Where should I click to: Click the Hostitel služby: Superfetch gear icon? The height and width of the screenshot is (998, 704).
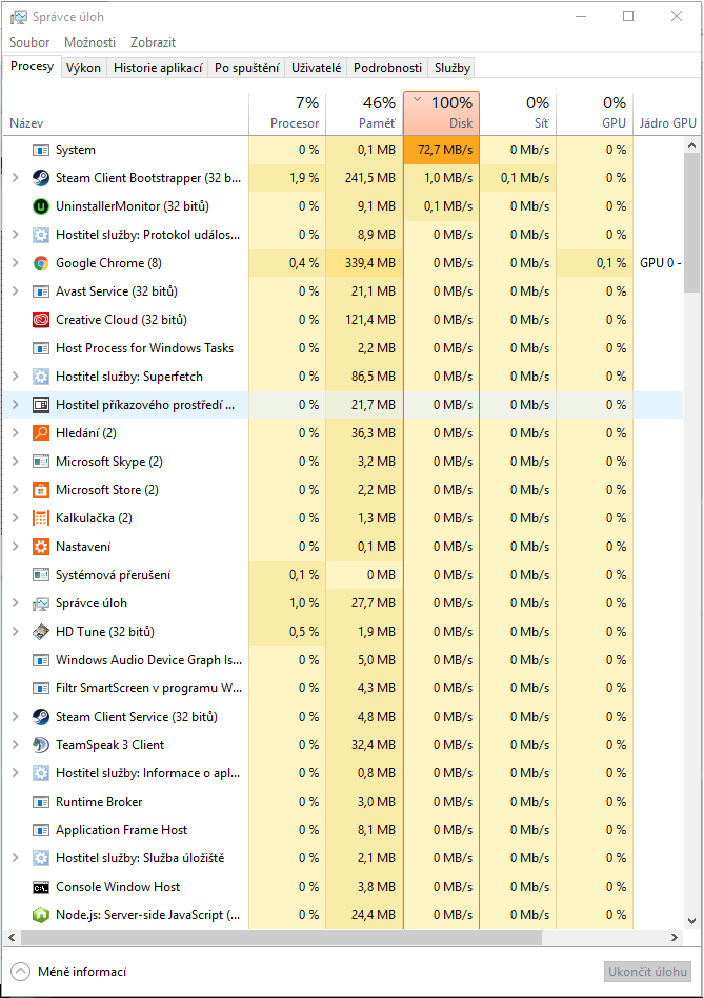tap(41, 376)
